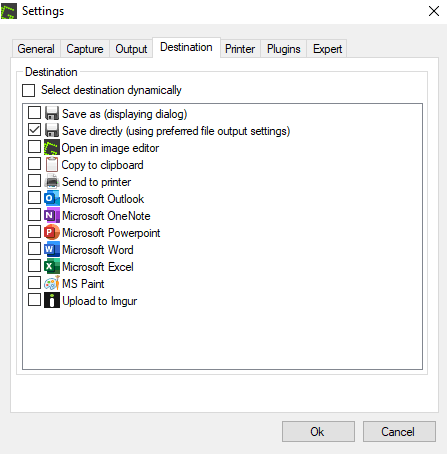
Task: Click the "Save directly (using preferred file output settings)" text
Action: (x=176, y=131)
